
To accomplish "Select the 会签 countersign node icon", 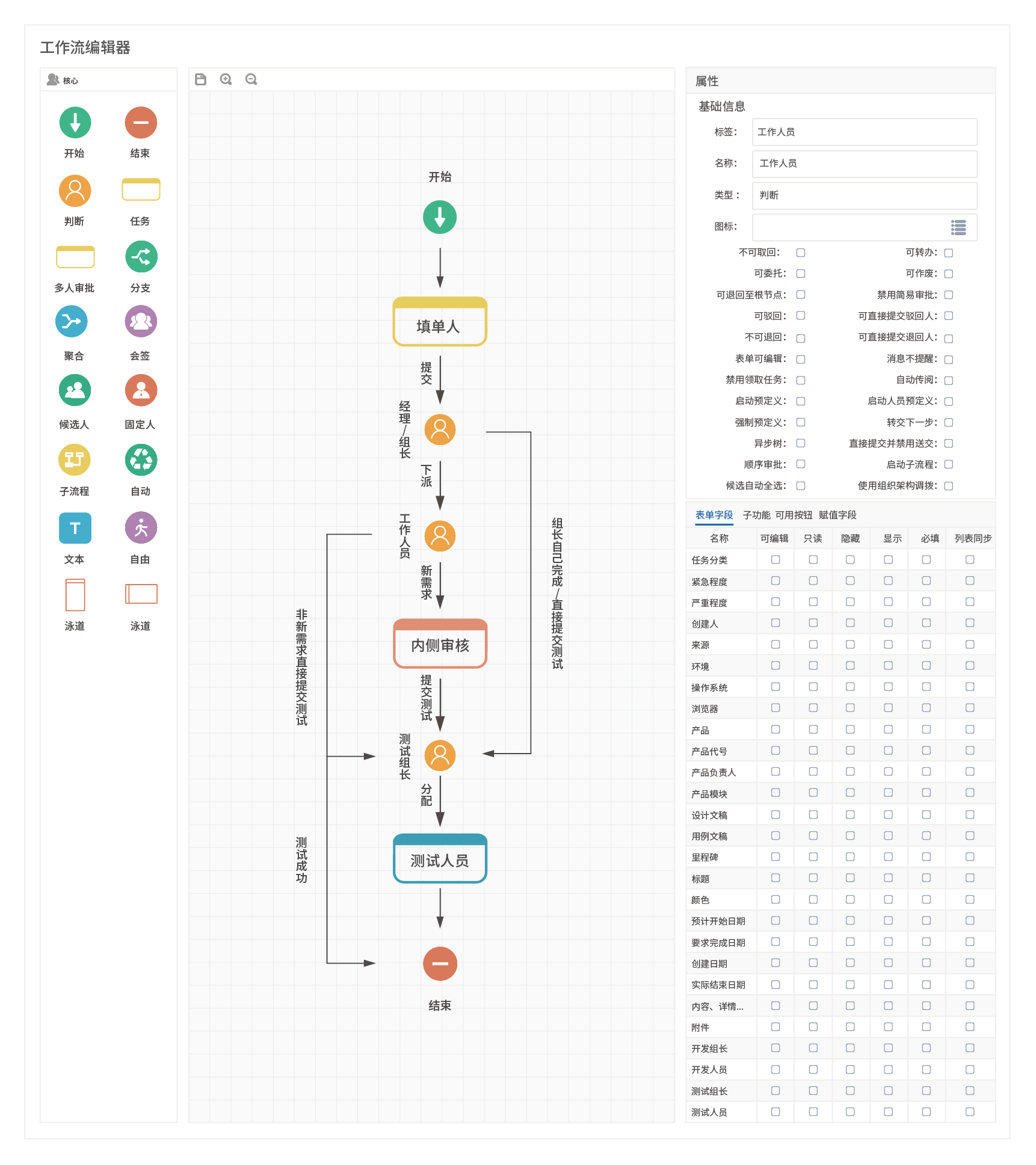I will pos(141,322).
